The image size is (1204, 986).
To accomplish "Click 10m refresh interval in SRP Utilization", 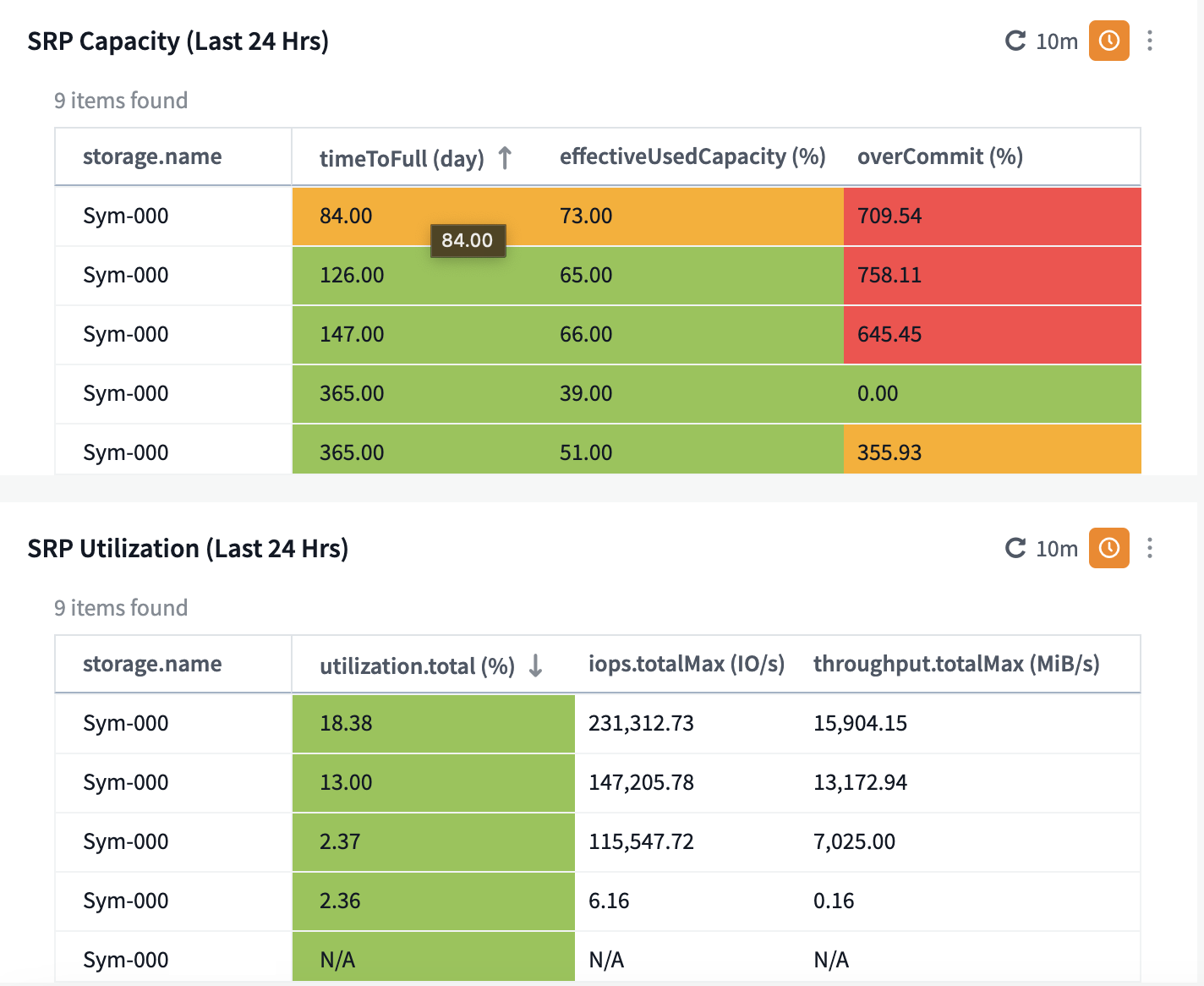I will (x=1057, y=549).
